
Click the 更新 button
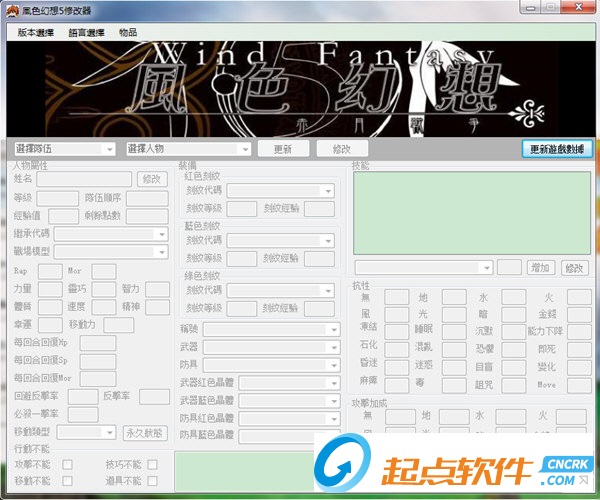pyautogui.click(x=283, y=149)
